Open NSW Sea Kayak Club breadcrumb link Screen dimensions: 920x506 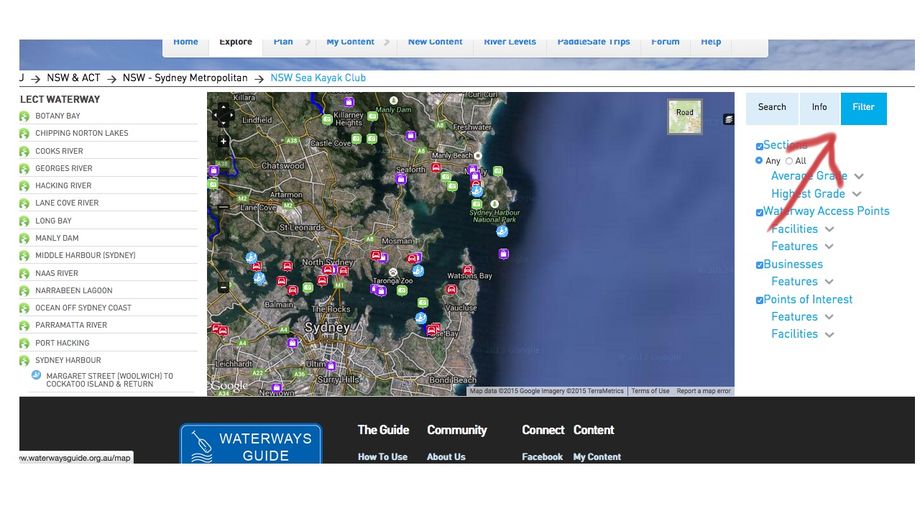318,77
